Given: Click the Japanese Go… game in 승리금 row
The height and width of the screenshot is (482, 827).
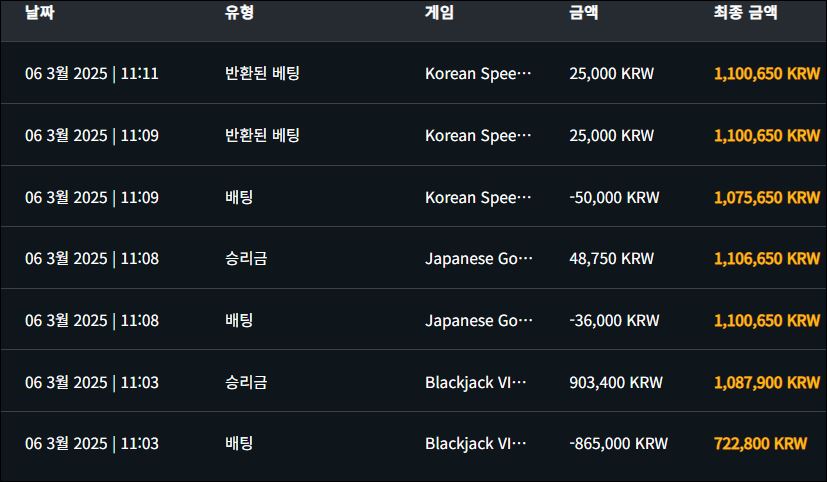Looking at the screenshot, I should (479, 259).
